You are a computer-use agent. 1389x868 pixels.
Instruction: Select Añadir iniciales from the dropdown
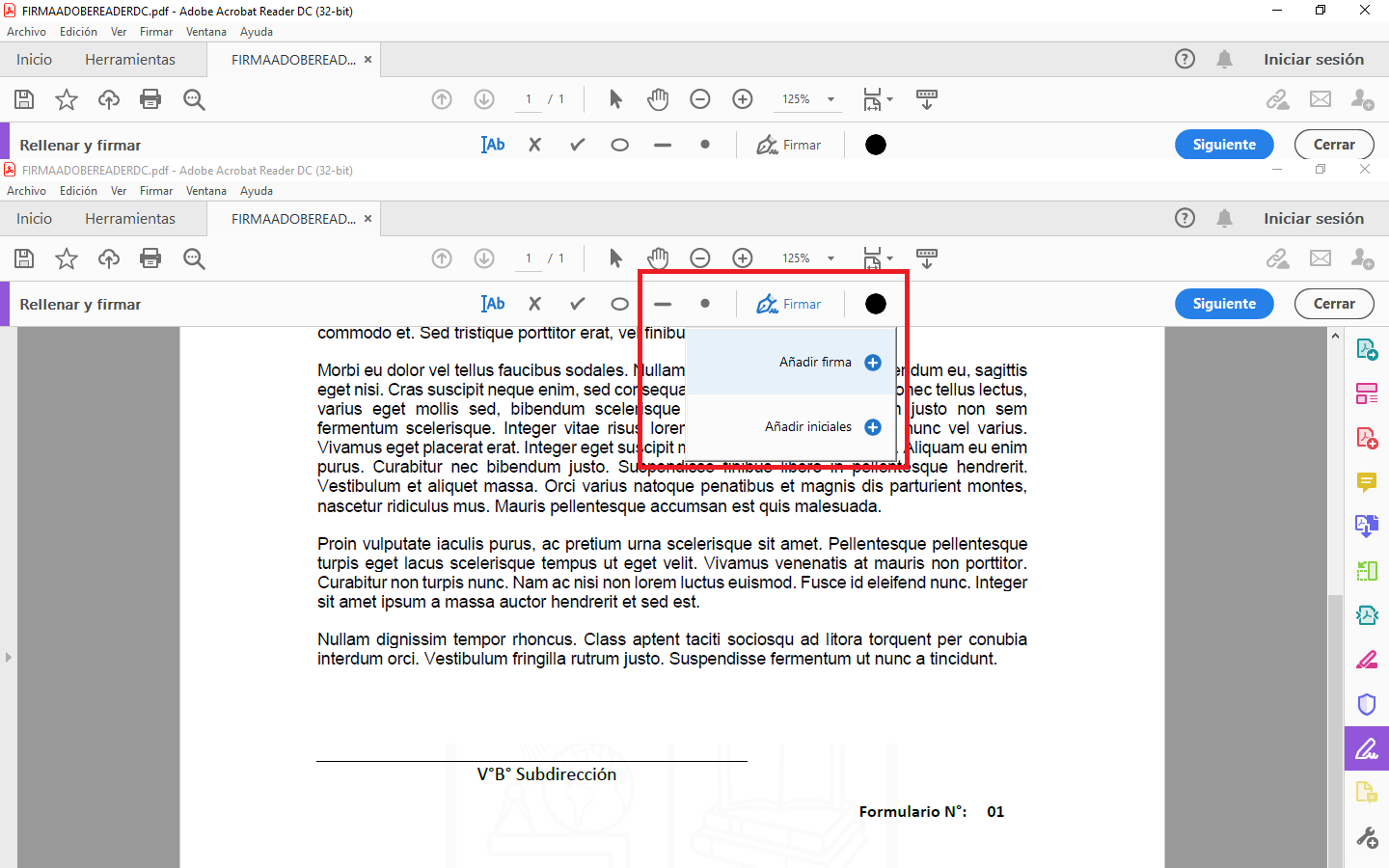click(x=808, y=427)
